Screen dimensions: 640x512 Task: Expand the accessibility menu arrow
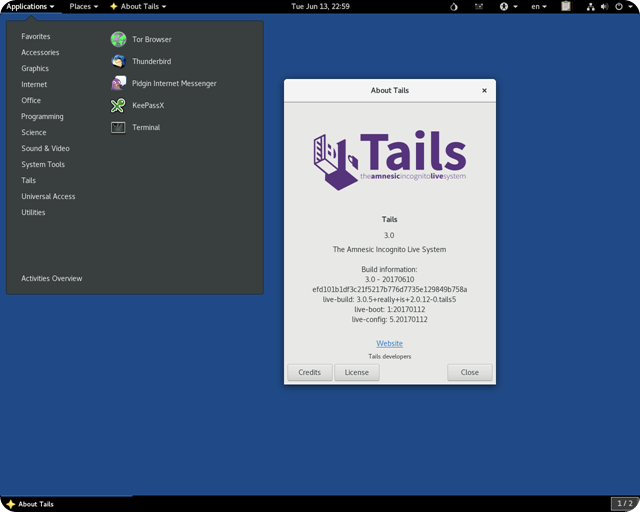[x=516, y=7]
